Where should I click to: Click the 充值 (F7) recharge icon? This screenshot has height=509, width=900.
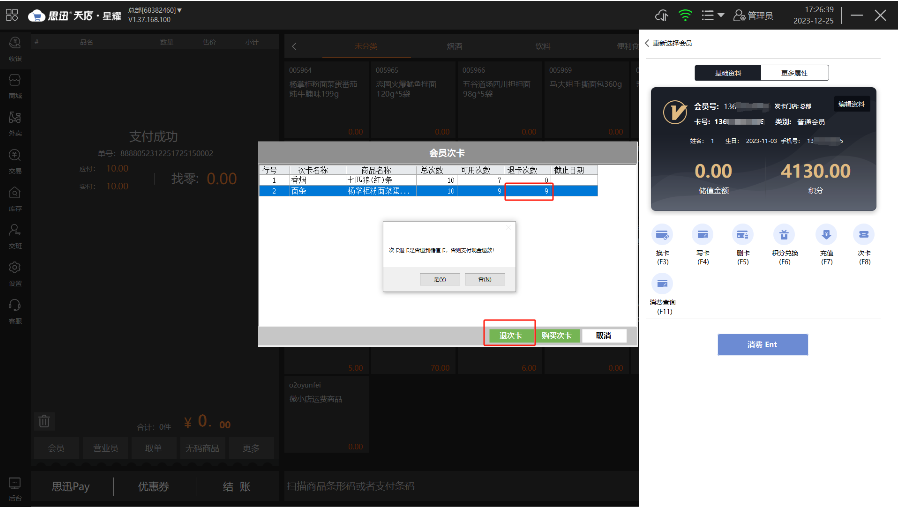[x=825, y=234]
